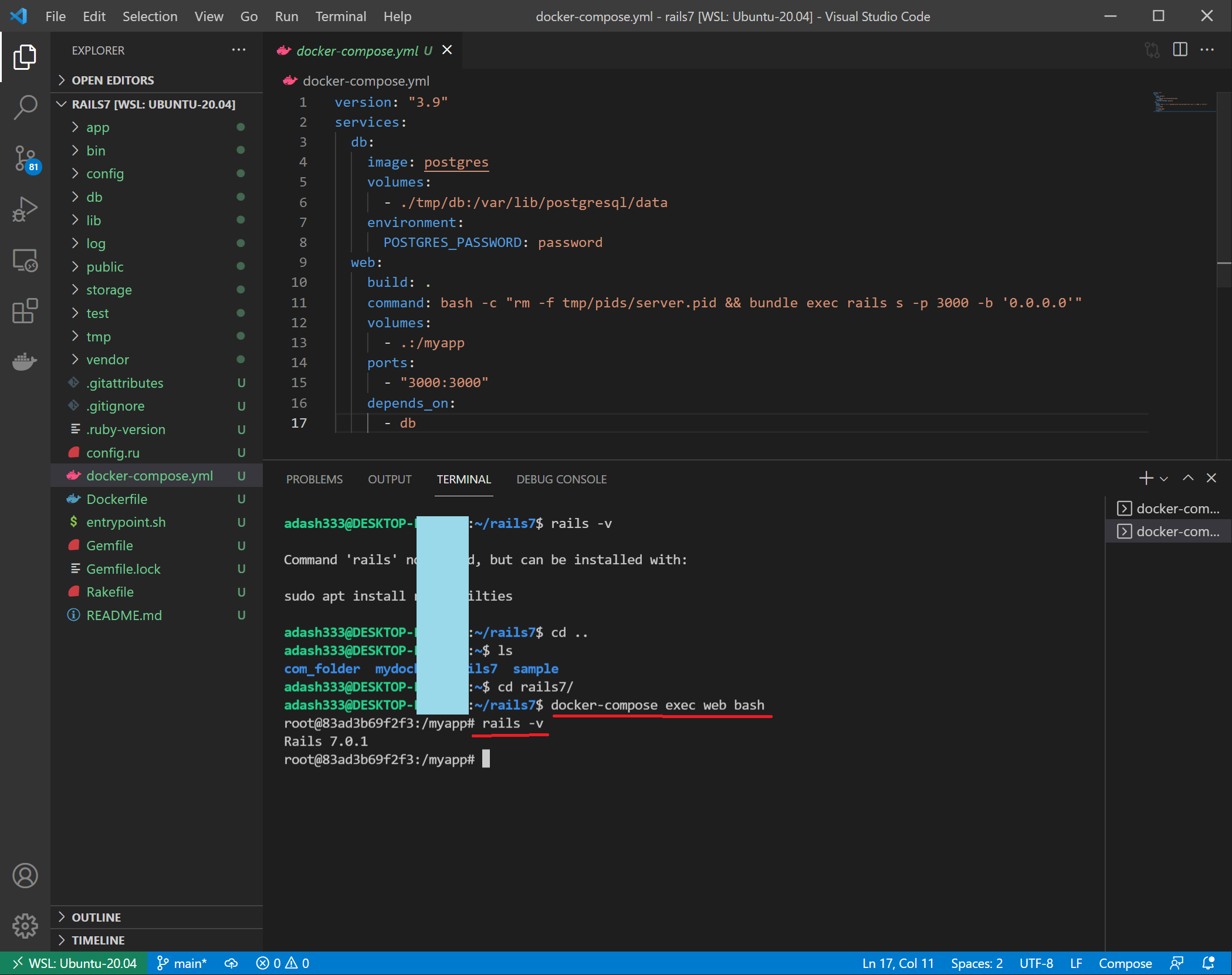Split the editor to the right

coord(1180,50)
